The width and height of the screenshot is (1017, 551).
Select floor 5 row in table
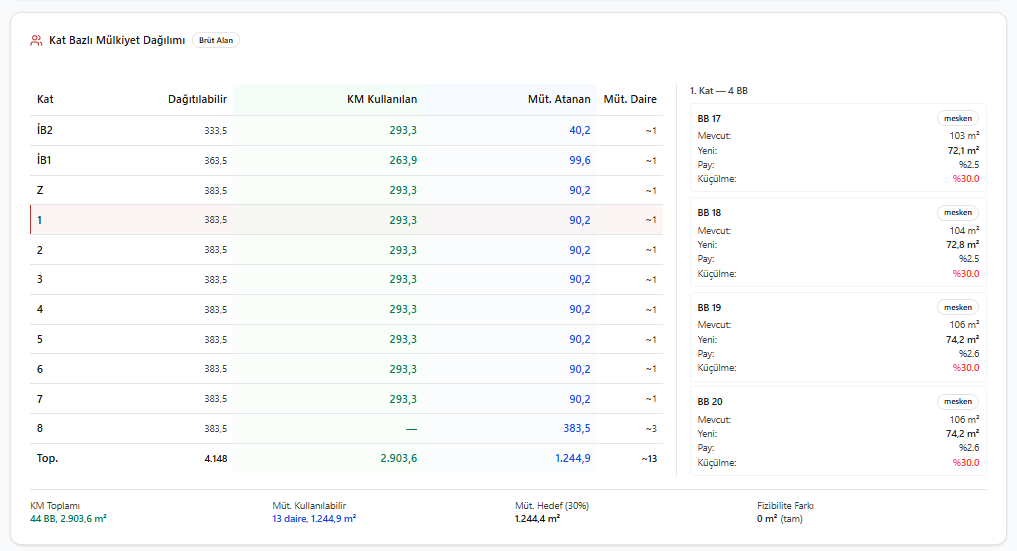point(346,339)
